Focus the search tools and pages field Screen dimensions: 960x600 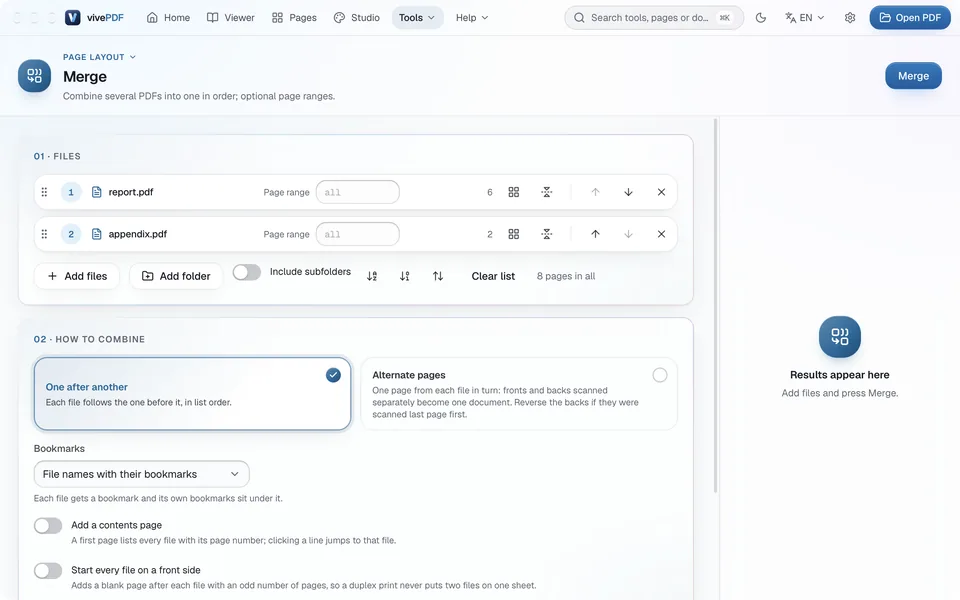click(654, 18)
